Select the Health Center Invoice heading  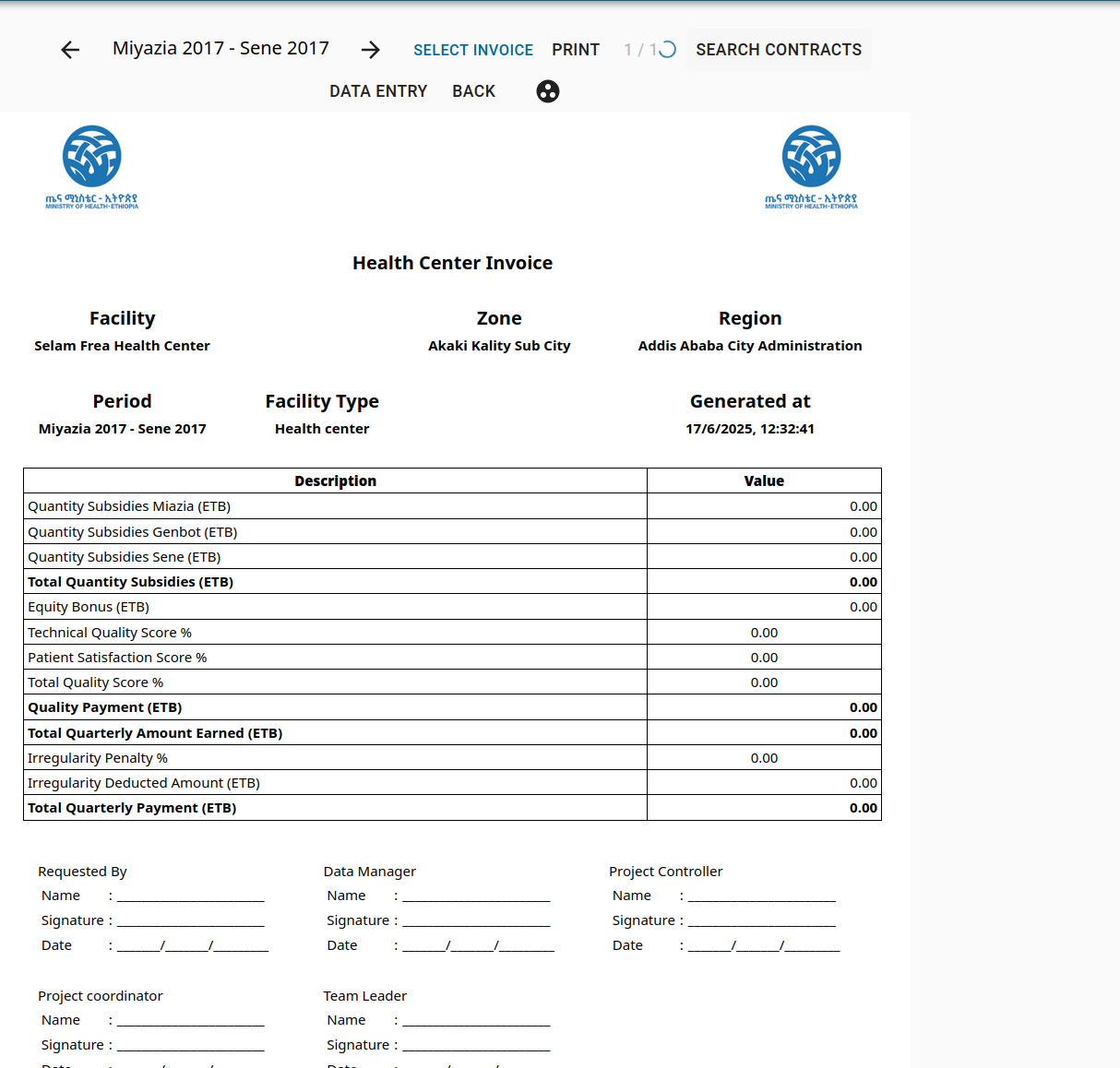452,263
